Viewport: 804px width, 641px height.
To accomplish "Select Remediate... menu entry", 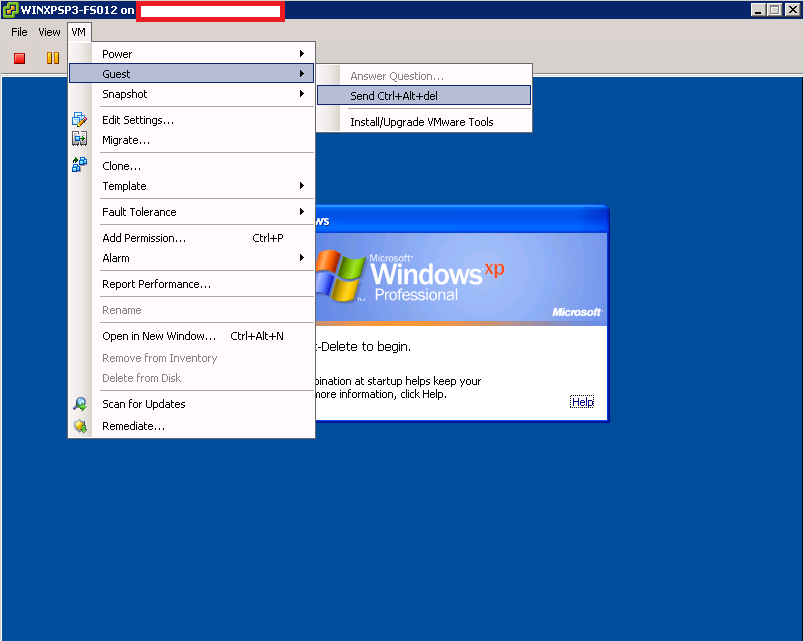I will (191, 426).
